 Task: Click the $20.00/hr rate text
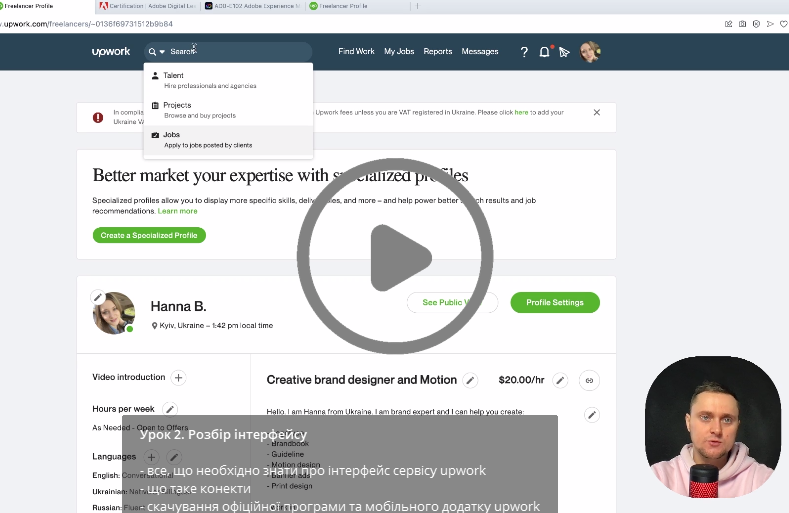pos(521,380)
